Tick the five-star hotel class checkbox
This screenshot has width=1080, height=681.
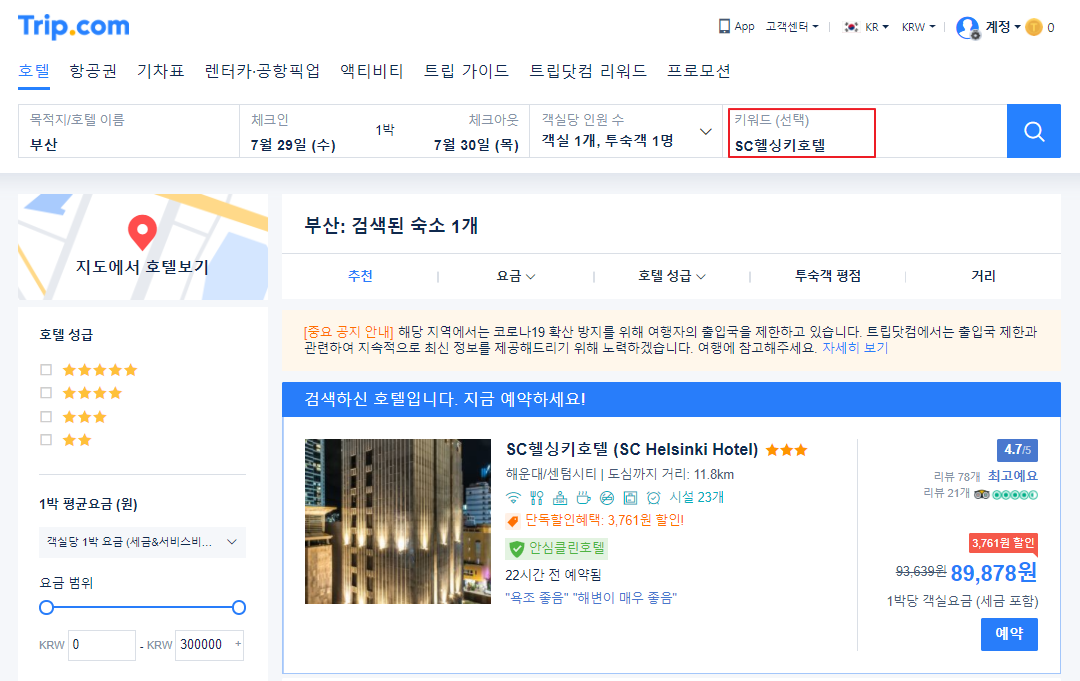(x=46, y=370)
